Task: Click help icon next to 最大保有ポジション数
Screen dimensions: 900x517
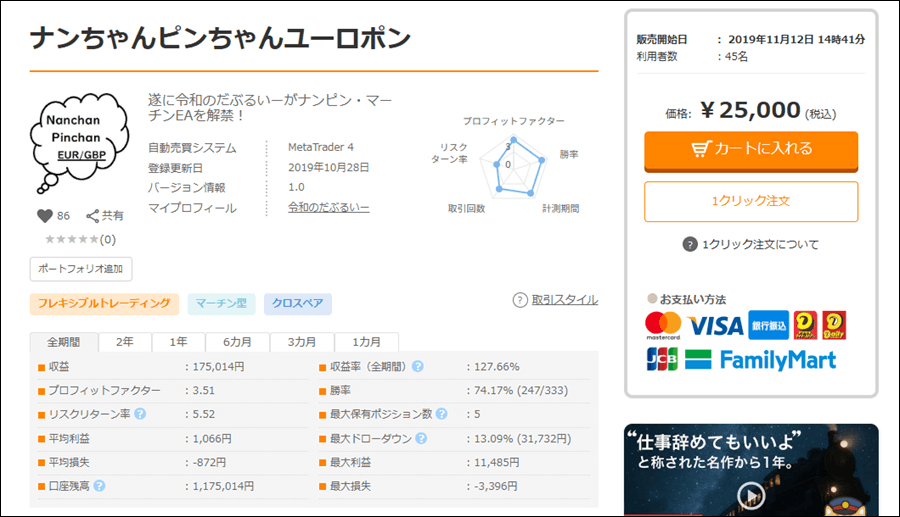Action: click(441, 413)
